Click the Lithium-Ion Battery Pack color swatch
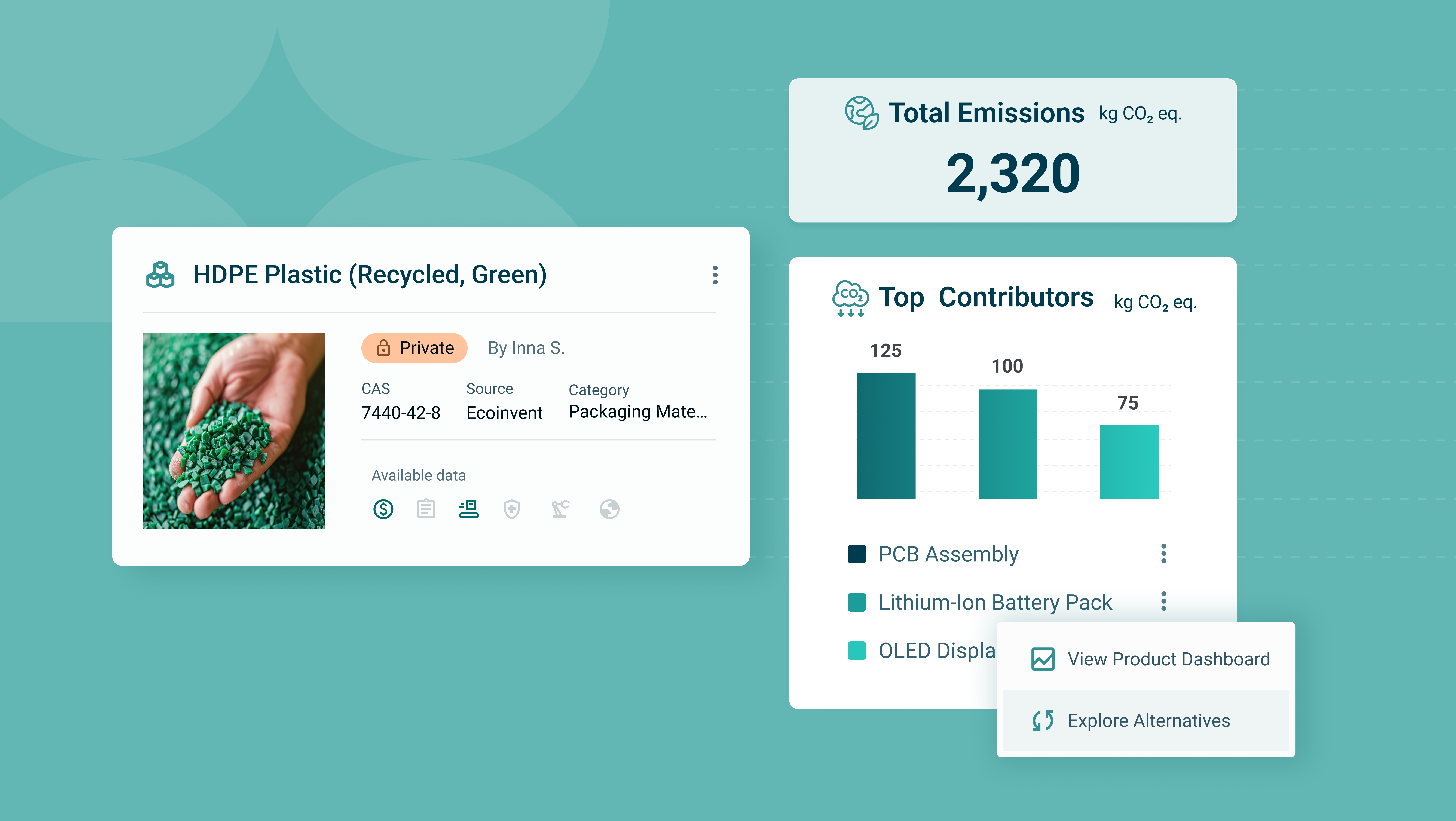This screenshot has width=1456, height=821. [857, 602]
